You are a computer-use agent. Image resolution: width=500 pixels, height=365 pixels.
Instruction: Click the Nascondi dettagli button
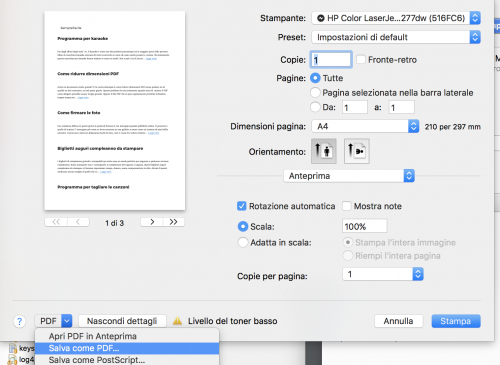122,321
